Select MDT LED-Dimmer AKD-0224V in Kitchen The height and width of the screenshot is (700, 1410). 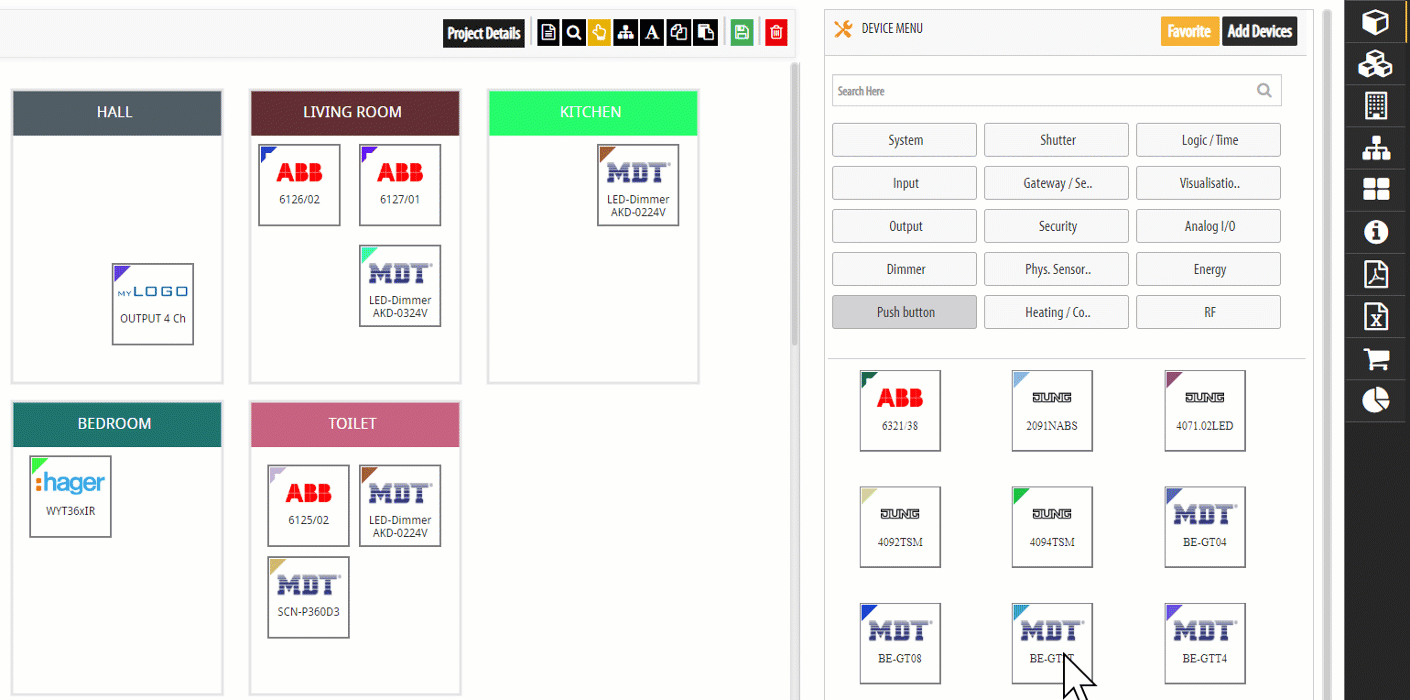coord(638,185)
